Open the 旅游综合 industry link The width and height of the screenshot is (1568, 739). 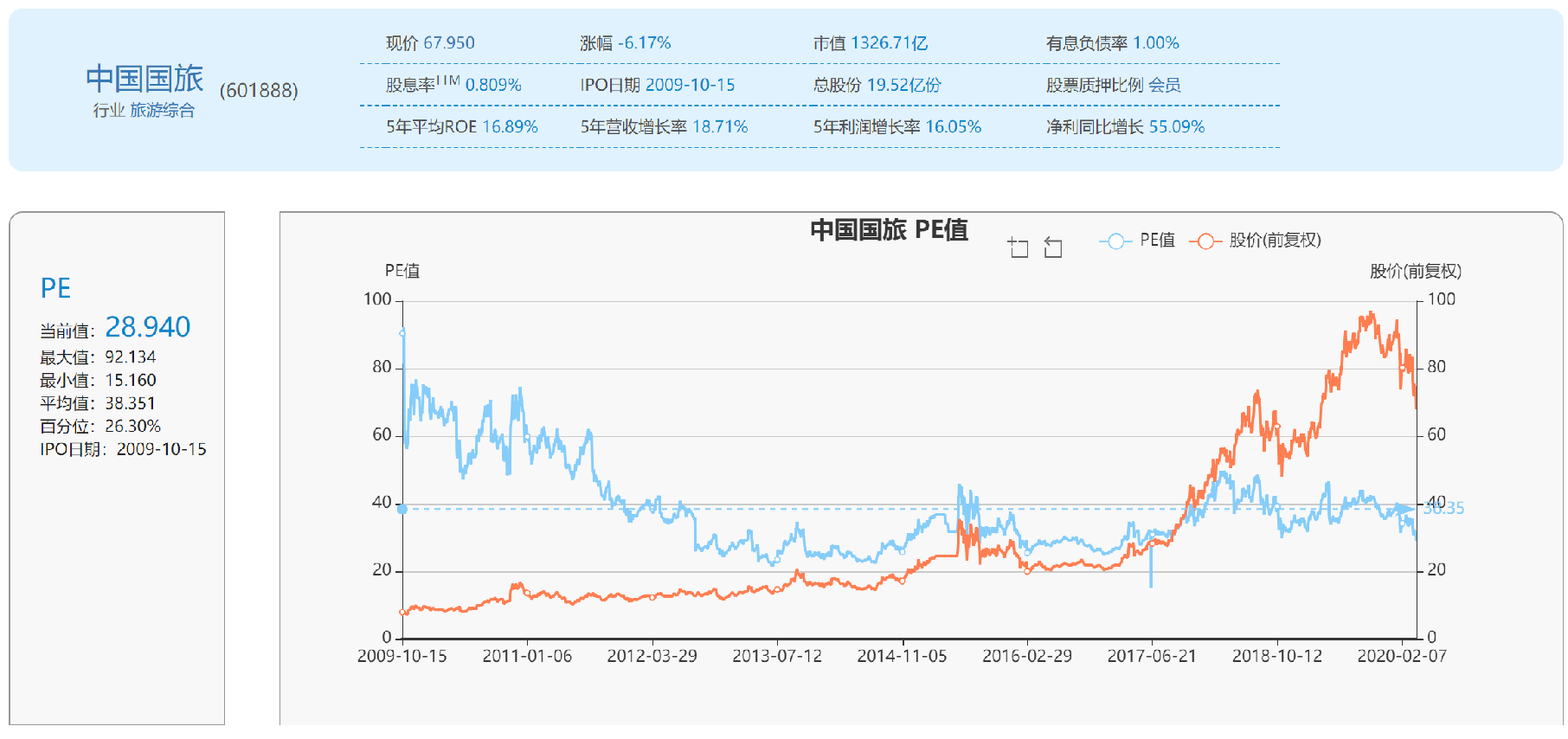pyautogui.click(x=163, y=110)
